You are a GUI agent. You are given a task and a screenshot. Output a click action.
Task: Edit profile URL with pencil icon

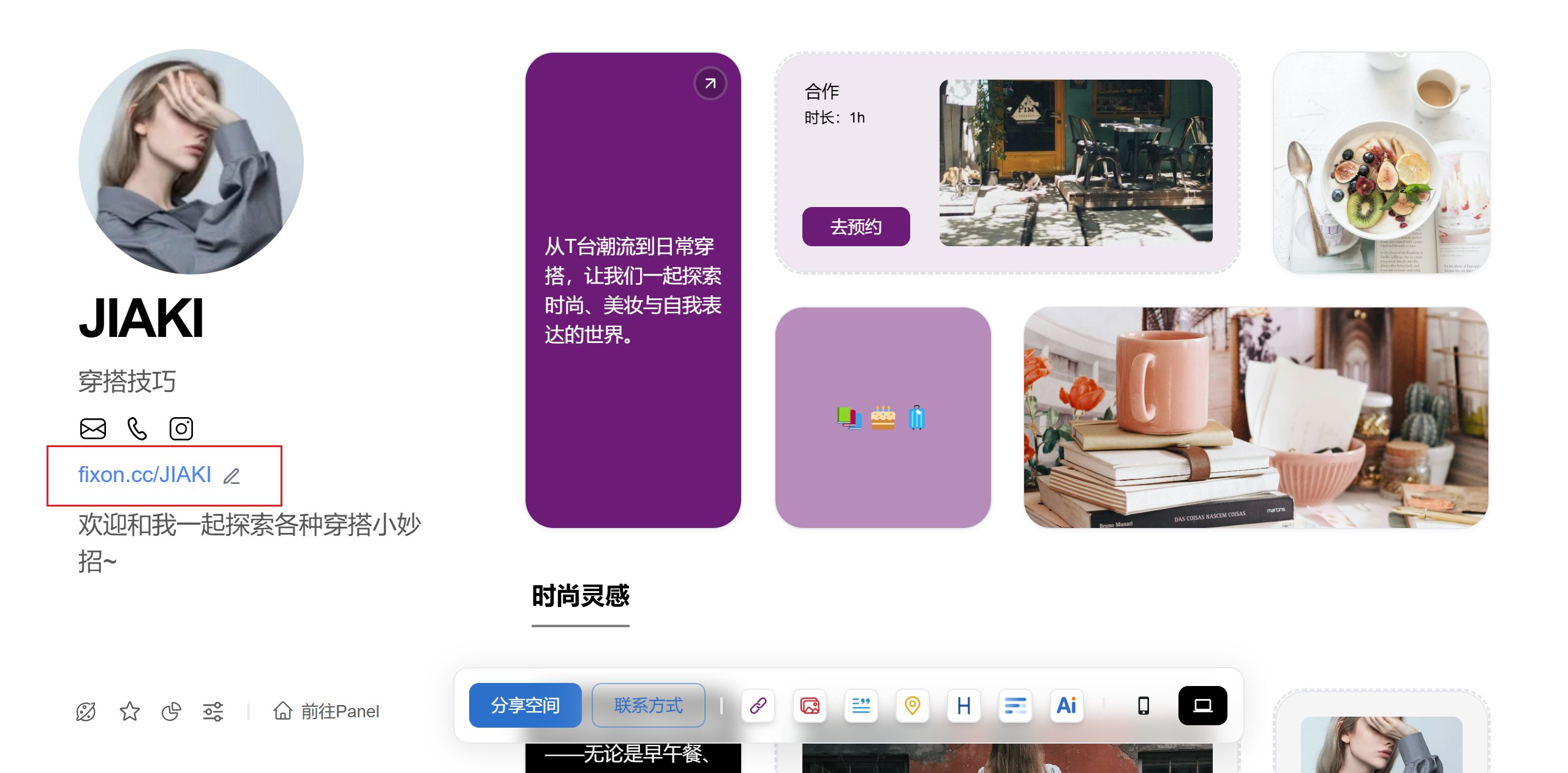[x=232, y=476]
